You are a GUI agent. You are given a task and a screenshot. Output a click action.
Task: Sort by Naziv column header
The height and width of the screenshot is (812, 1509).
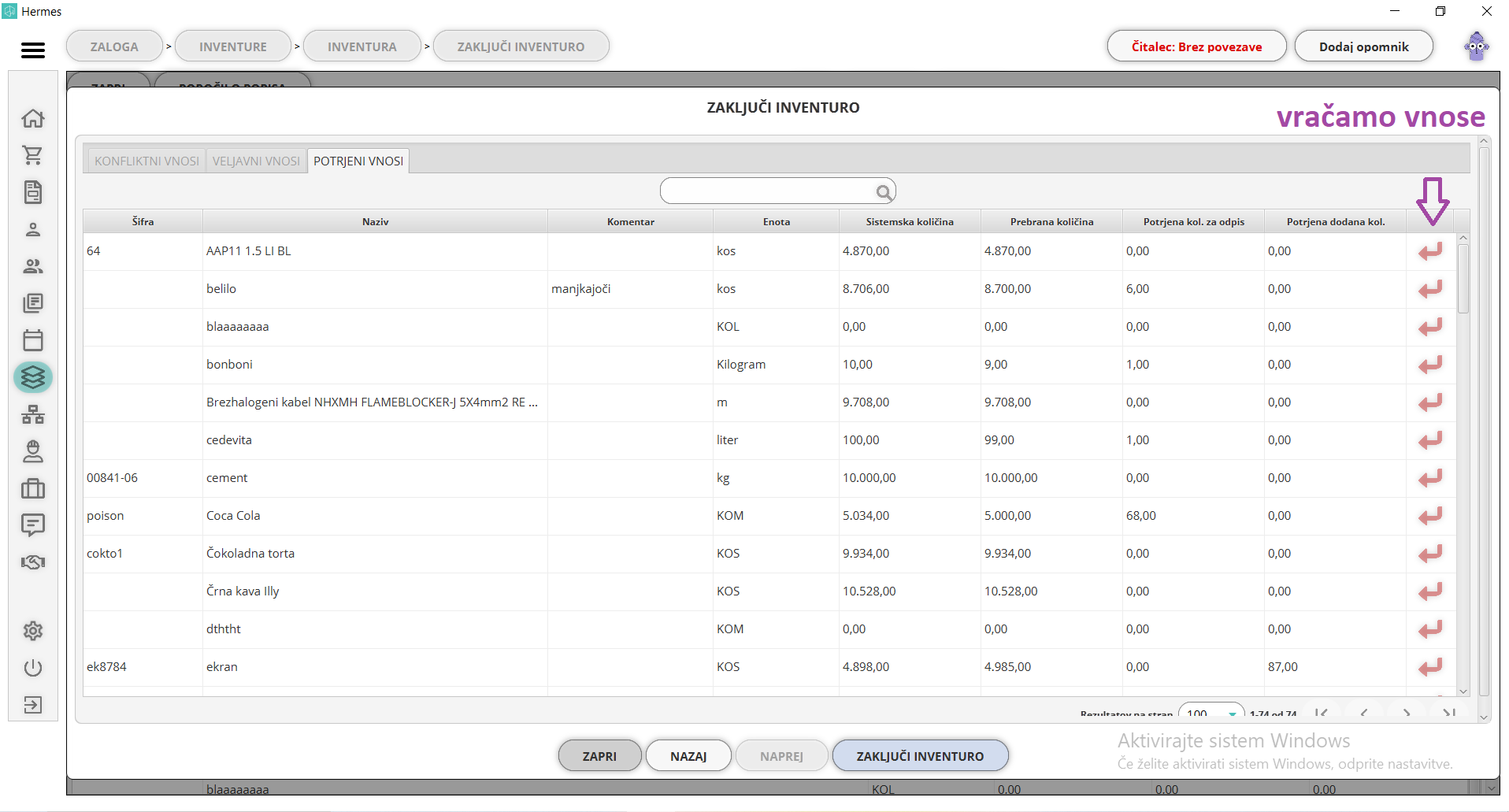point(375,221)
